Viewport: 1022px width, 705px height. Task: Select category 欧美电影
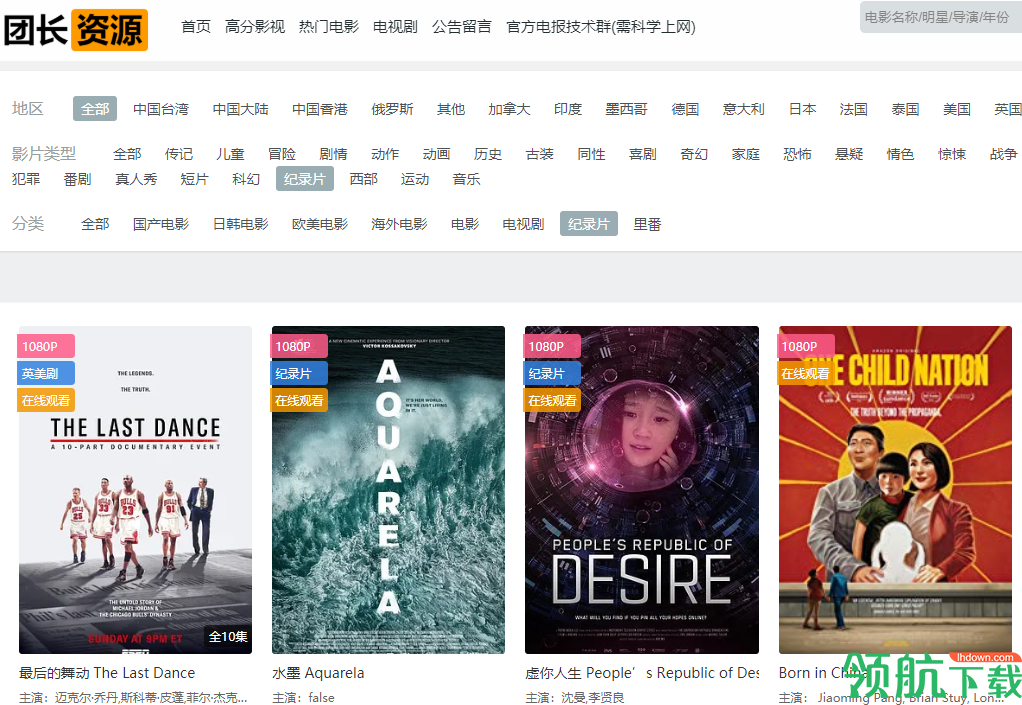tap(320, 224)
